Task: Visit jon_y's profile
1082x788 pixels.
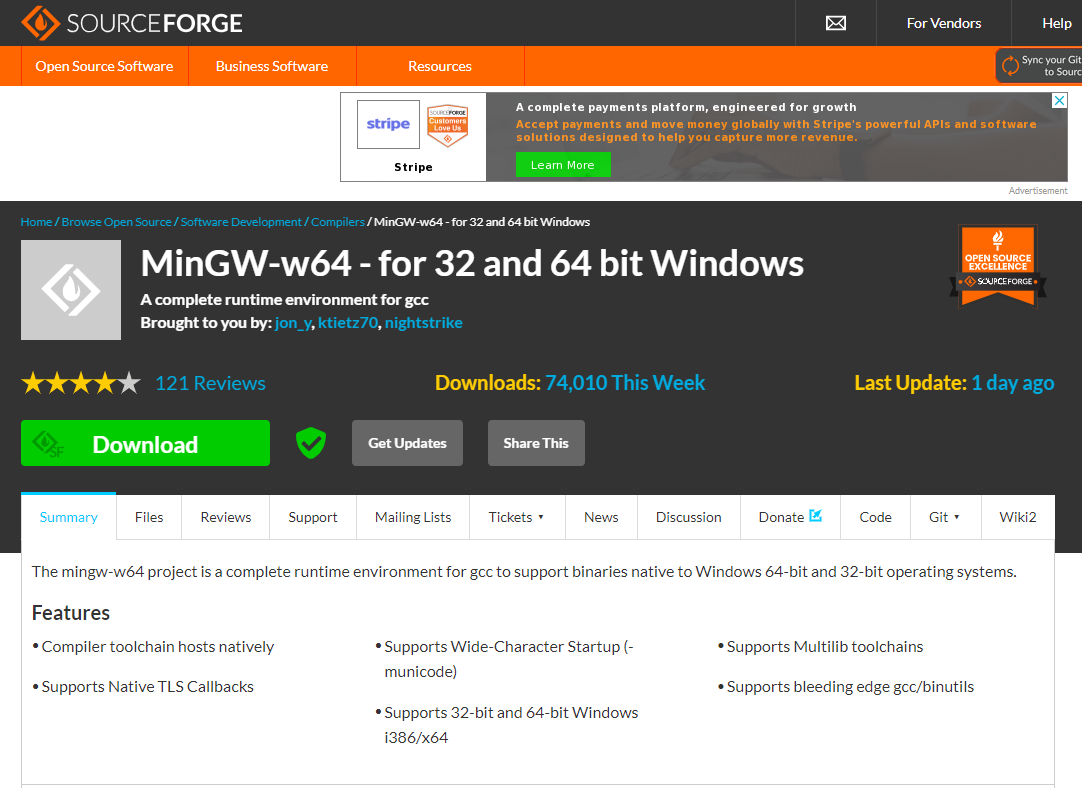Action: (293, 322)
